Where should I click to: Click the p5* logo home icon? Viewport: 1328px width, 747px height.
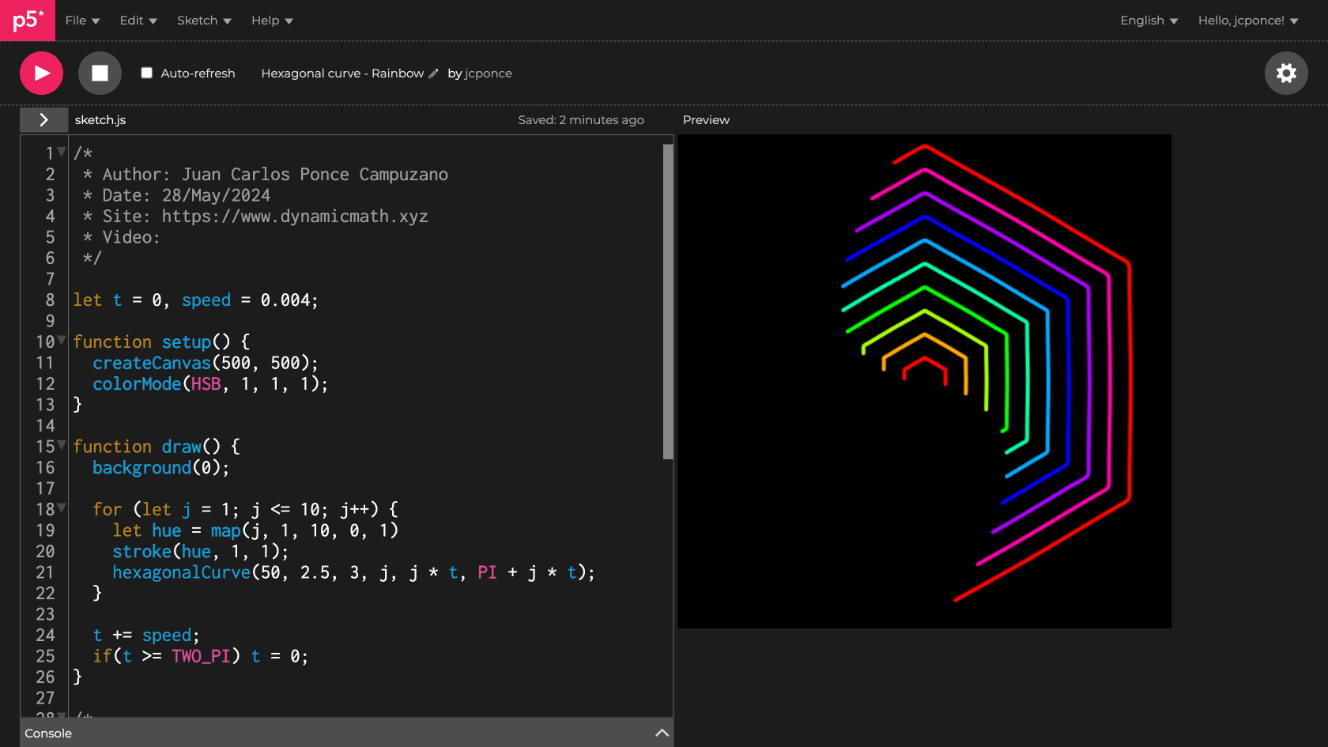(x=27, y=20)
